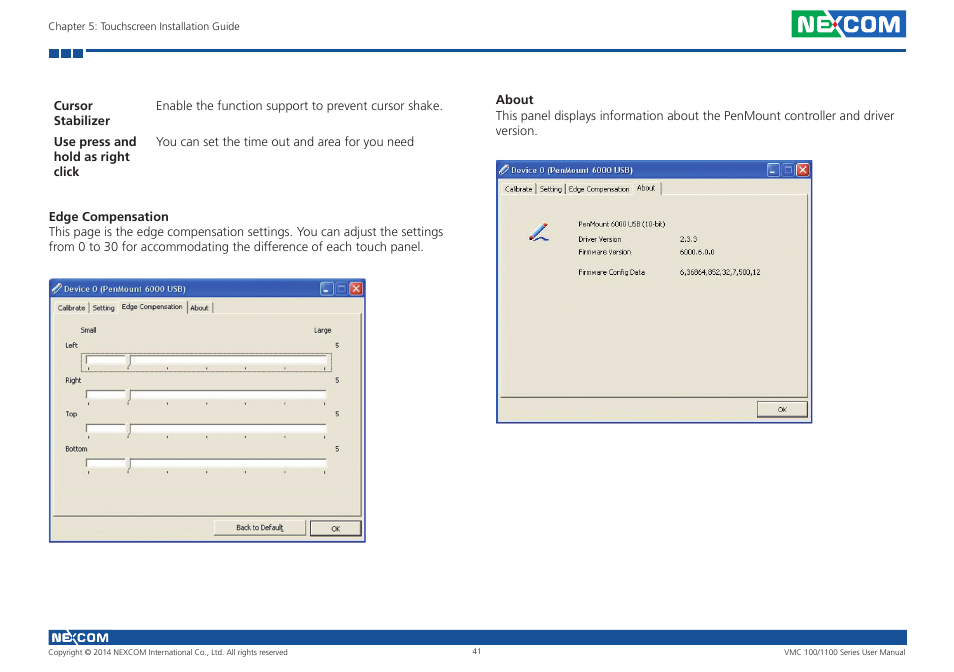
Task: Select the About tab in the Edge Compensation window
Action: 200,308
